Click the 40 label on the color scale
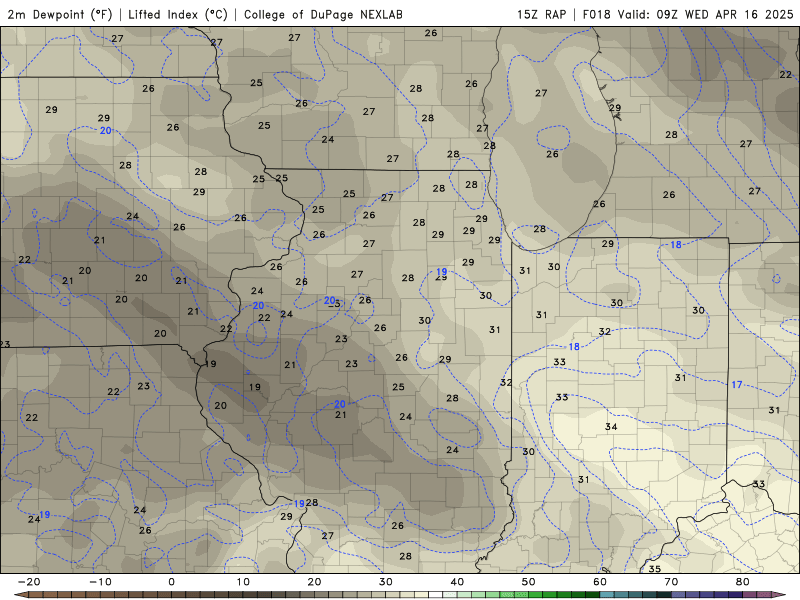This screenshot has width=800, height=600. coord(457,582)
